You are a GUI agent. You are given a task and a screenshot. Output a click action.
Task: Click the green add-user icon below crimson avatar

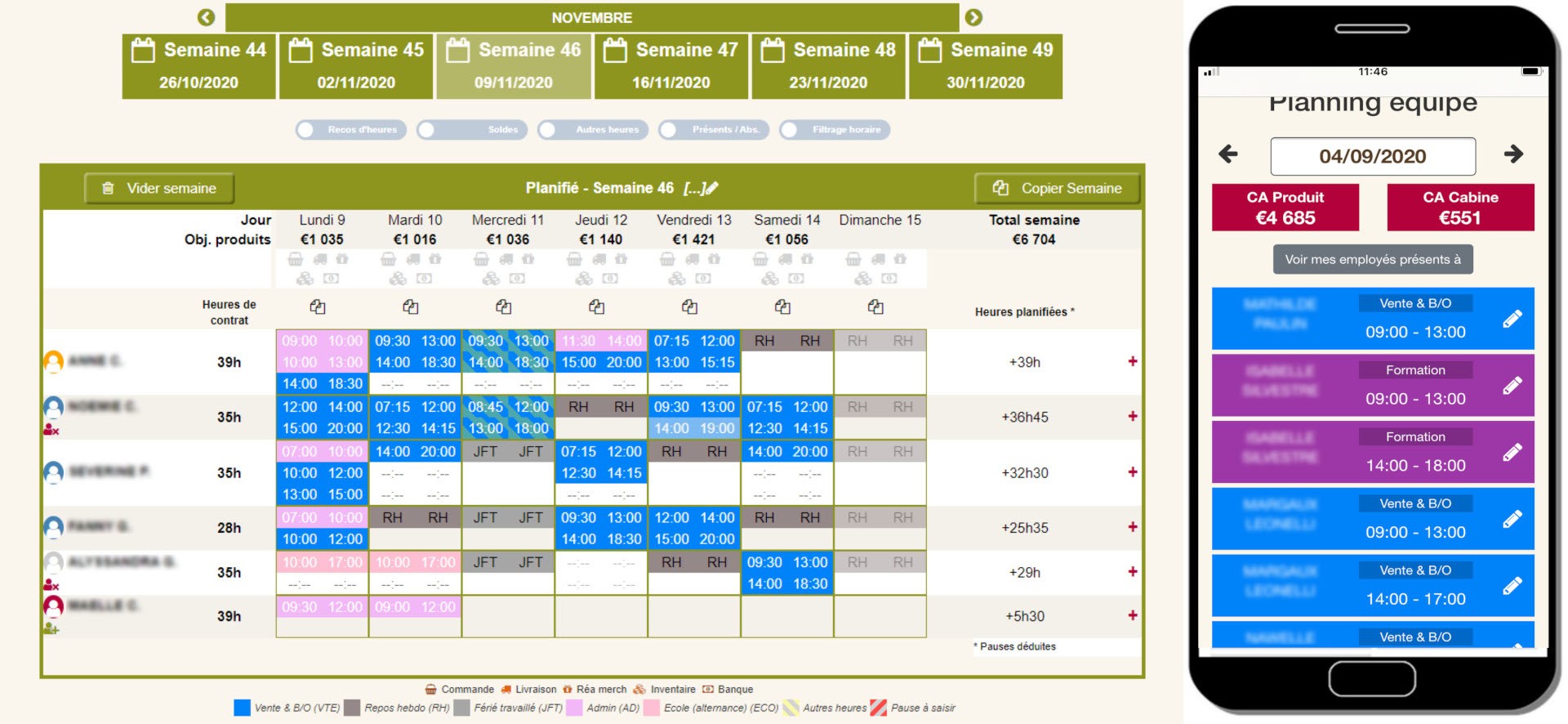pyautogui.click(x=51, y=628)
